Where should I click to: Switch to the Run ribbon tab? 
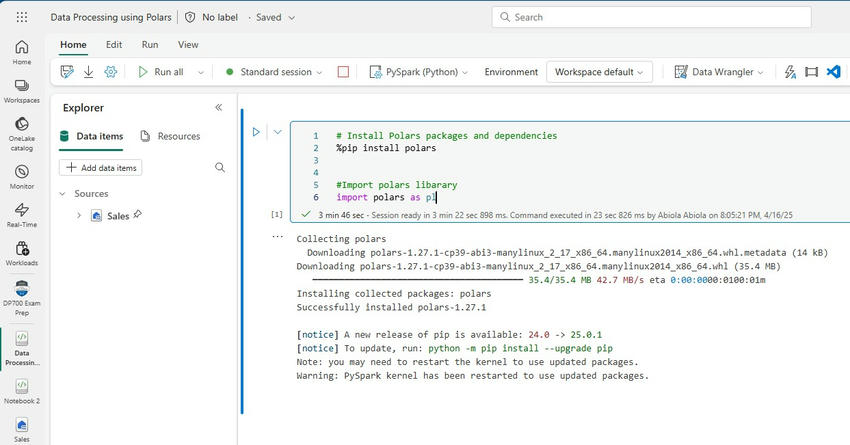pyautogui.click(x=150, y=44)
